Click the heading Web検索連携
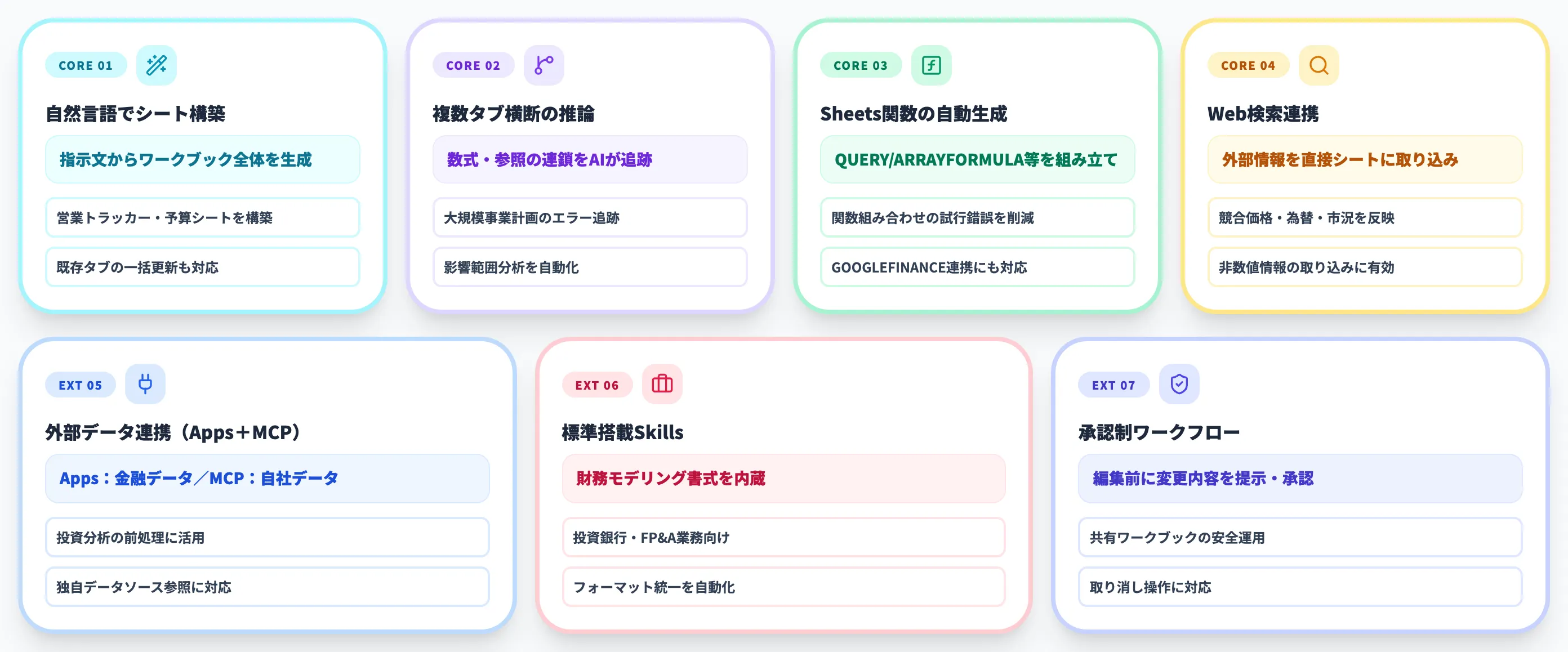1568x652 pixels. 1263,114
